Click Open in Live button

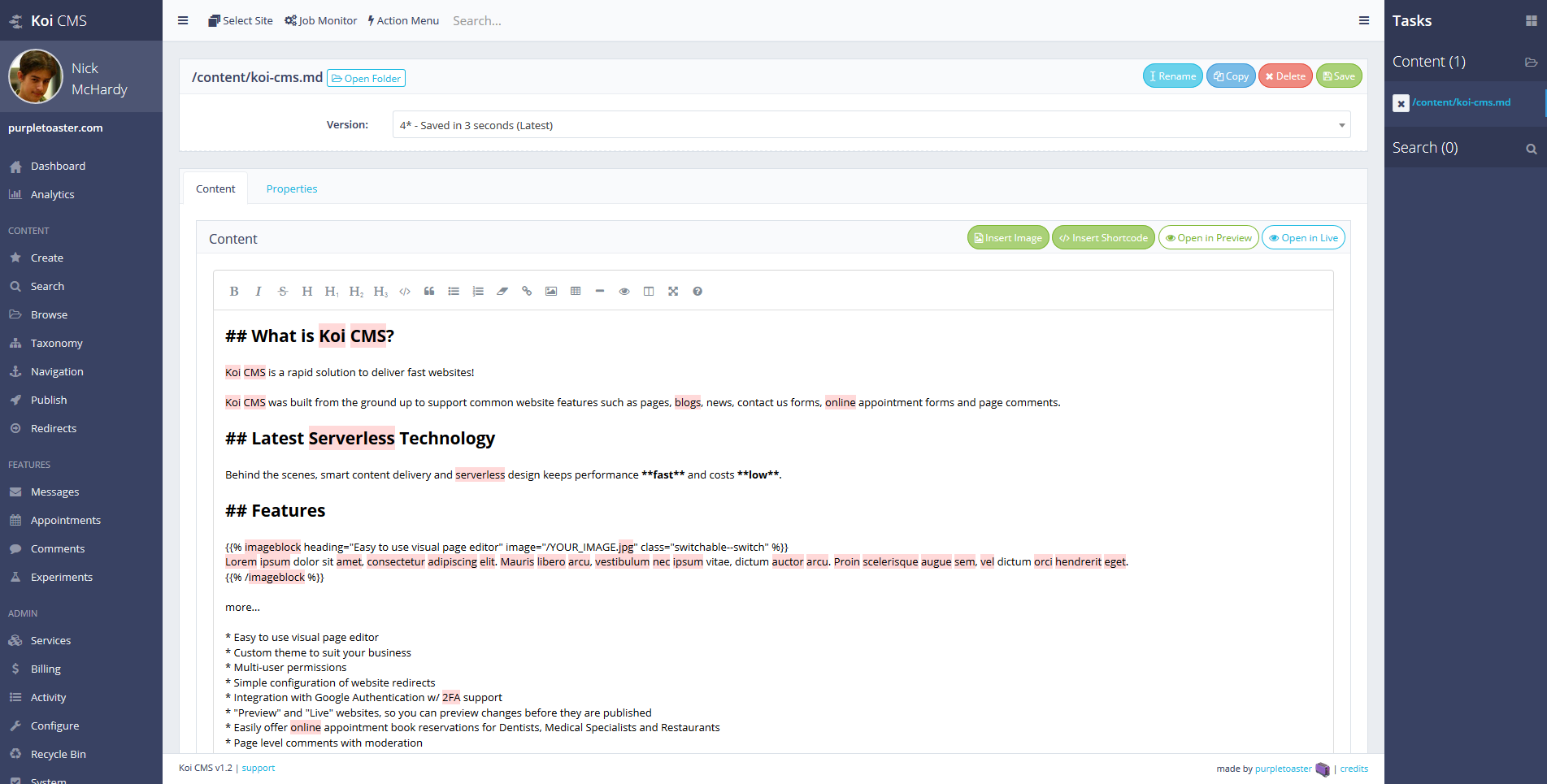(1303, 237)
